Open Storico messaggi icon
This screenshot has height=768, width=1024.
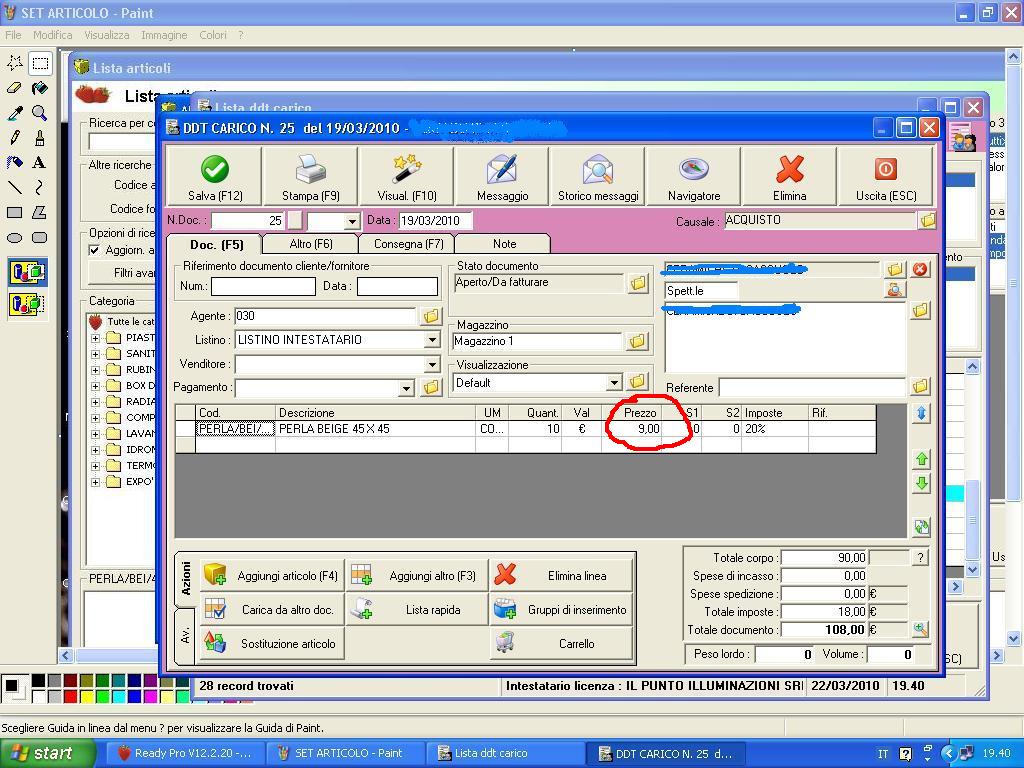point(598,170)
